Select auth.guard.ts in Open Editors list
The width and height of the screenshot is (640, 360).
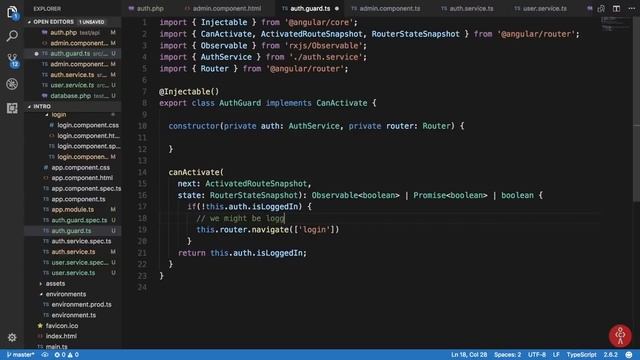tap(73, 53)
